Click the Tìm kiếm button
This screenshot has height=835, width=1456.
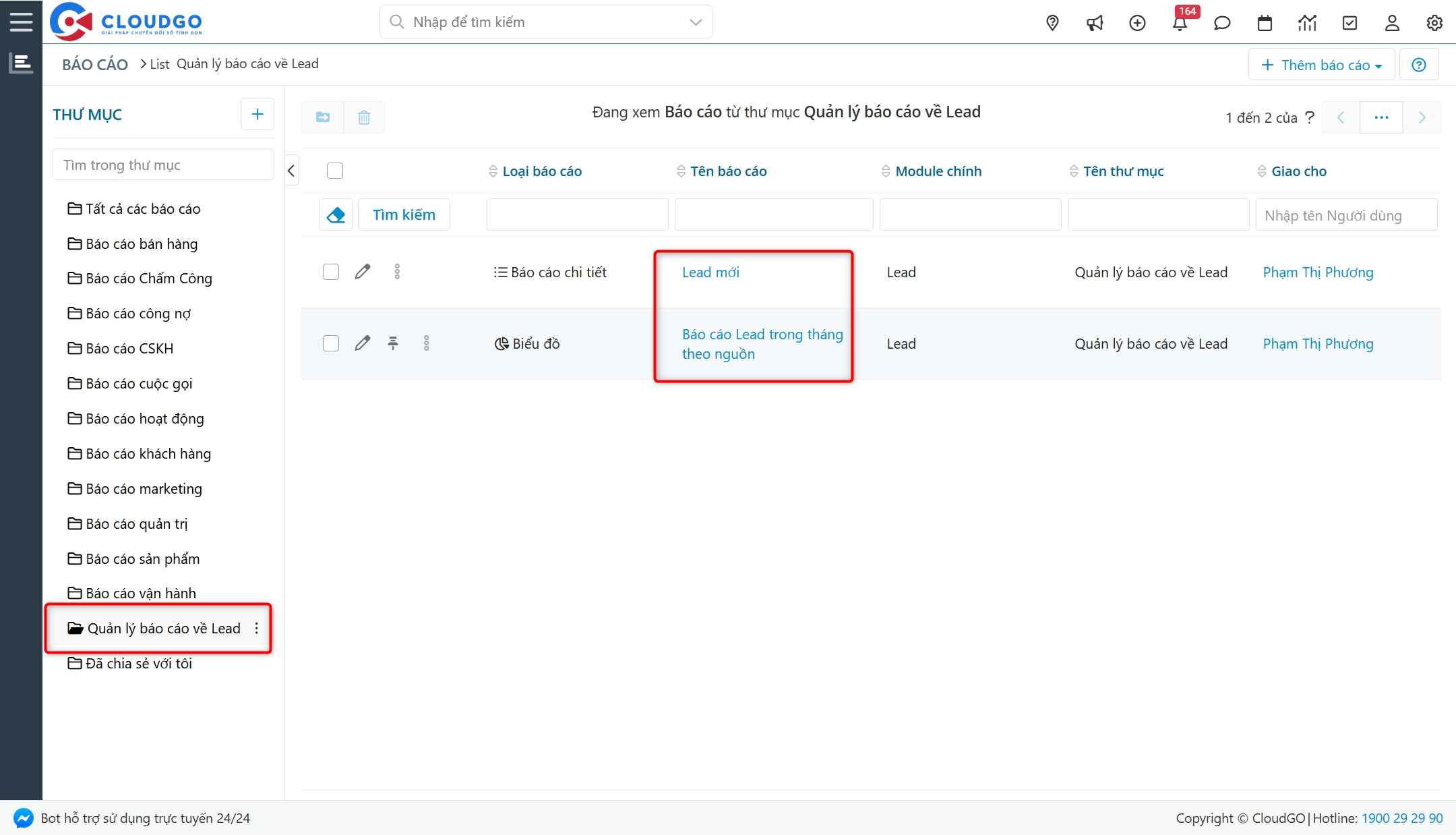[x=404, y=214]
